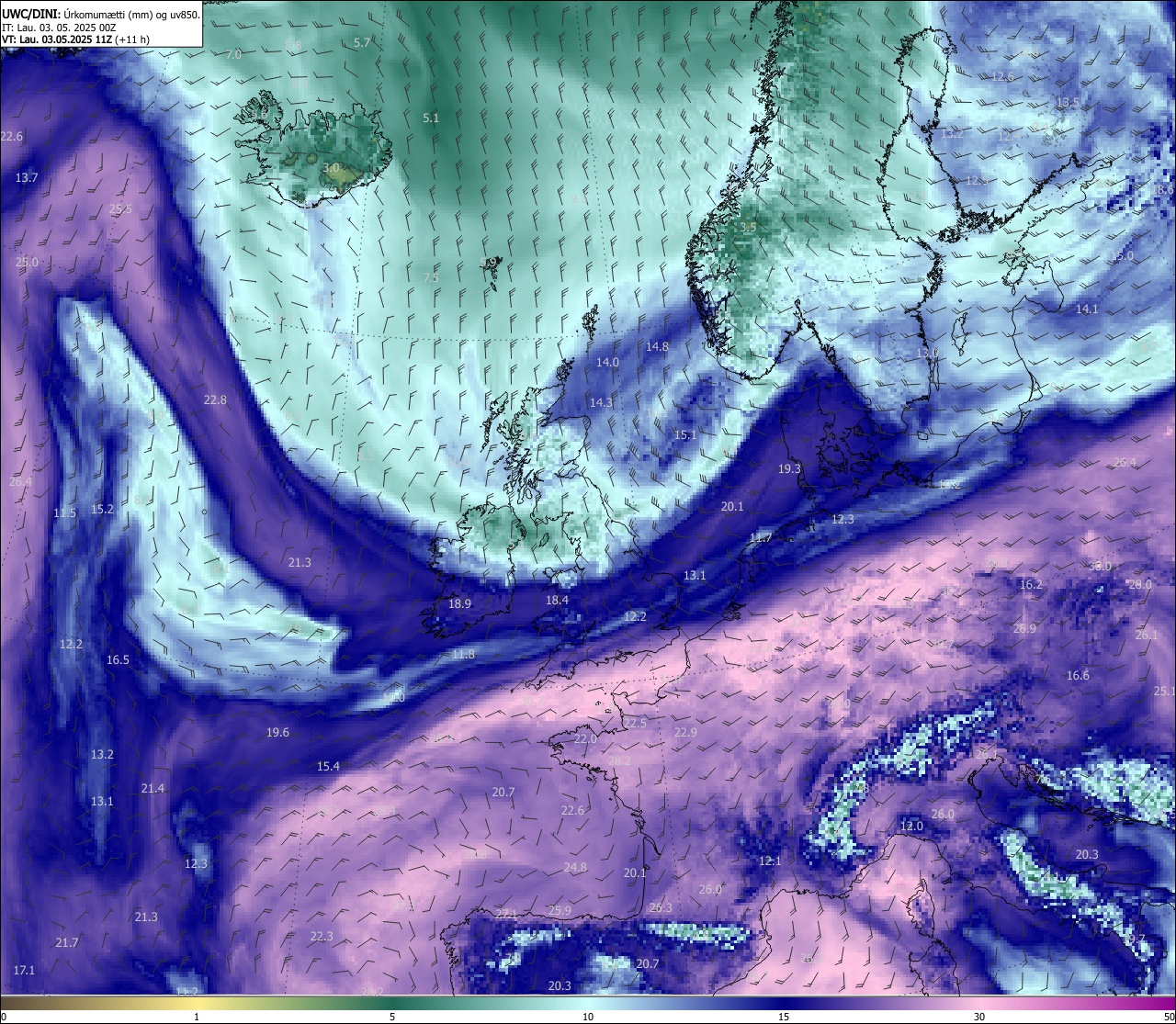The width and height of the screenshot is (1176, 1024).
Task: Click the map value '3.5' over Norway
Action: pyautogui.click(x=748, y=227)
